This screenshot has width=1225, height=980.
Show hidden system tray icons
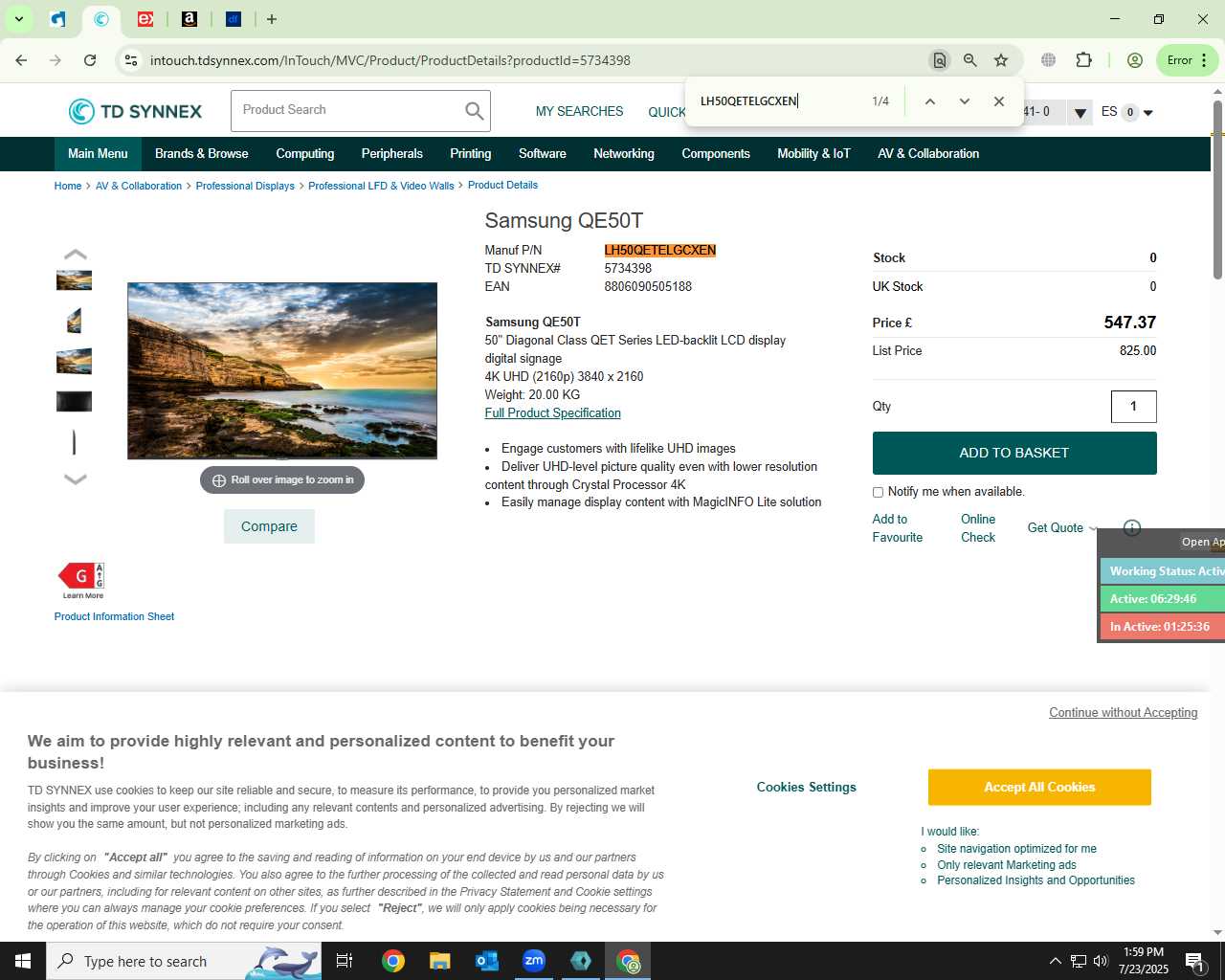[1055, 961]
